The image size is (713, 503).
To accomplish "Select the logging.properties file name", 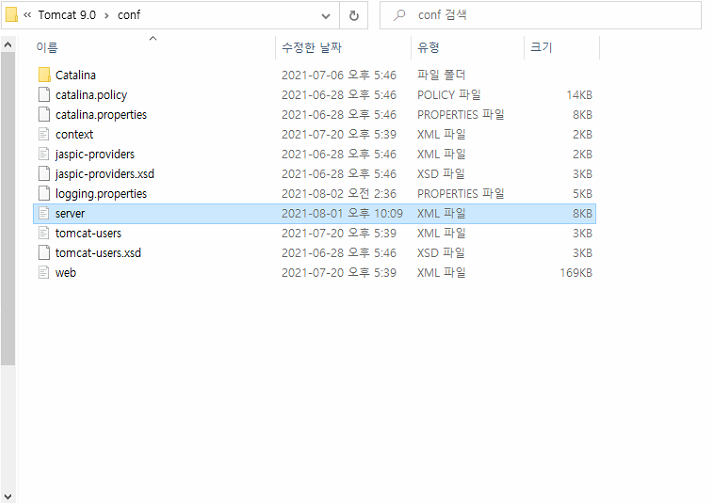I will (x=101, y=194).
